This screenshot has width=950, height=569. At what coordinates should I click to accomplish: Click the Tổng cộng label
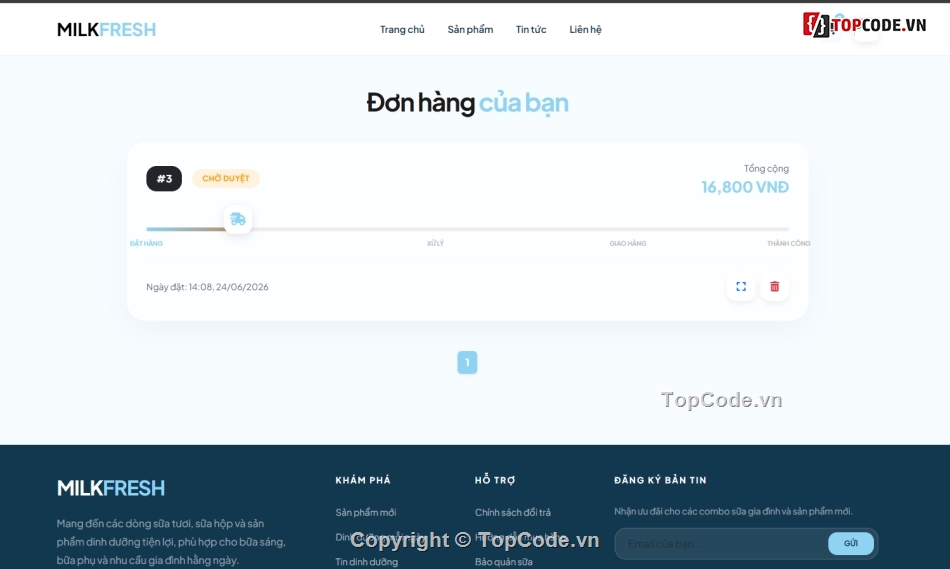point(766,168)
